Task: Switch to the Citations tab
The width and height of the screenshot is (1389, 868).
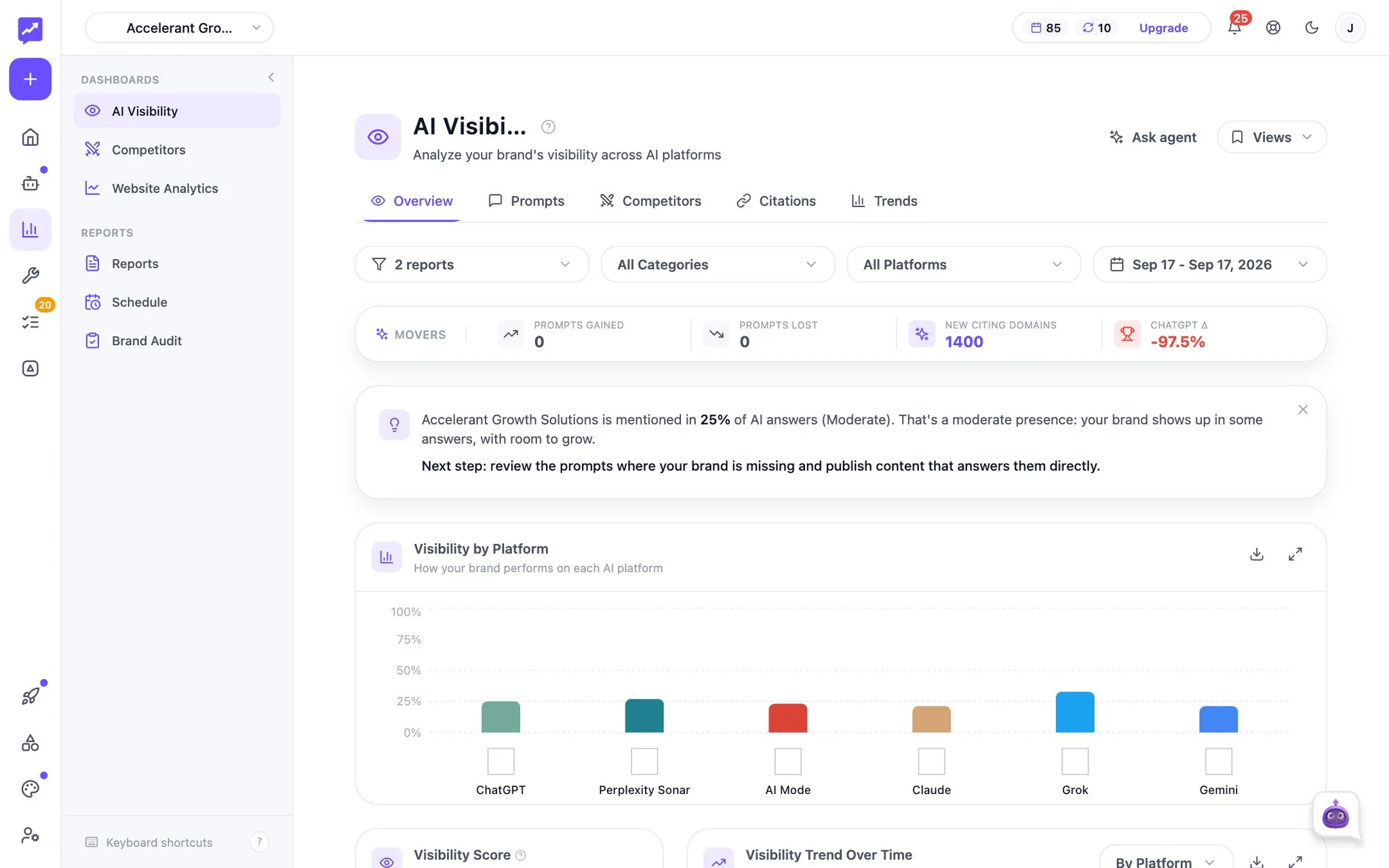Action: [776, 201]
